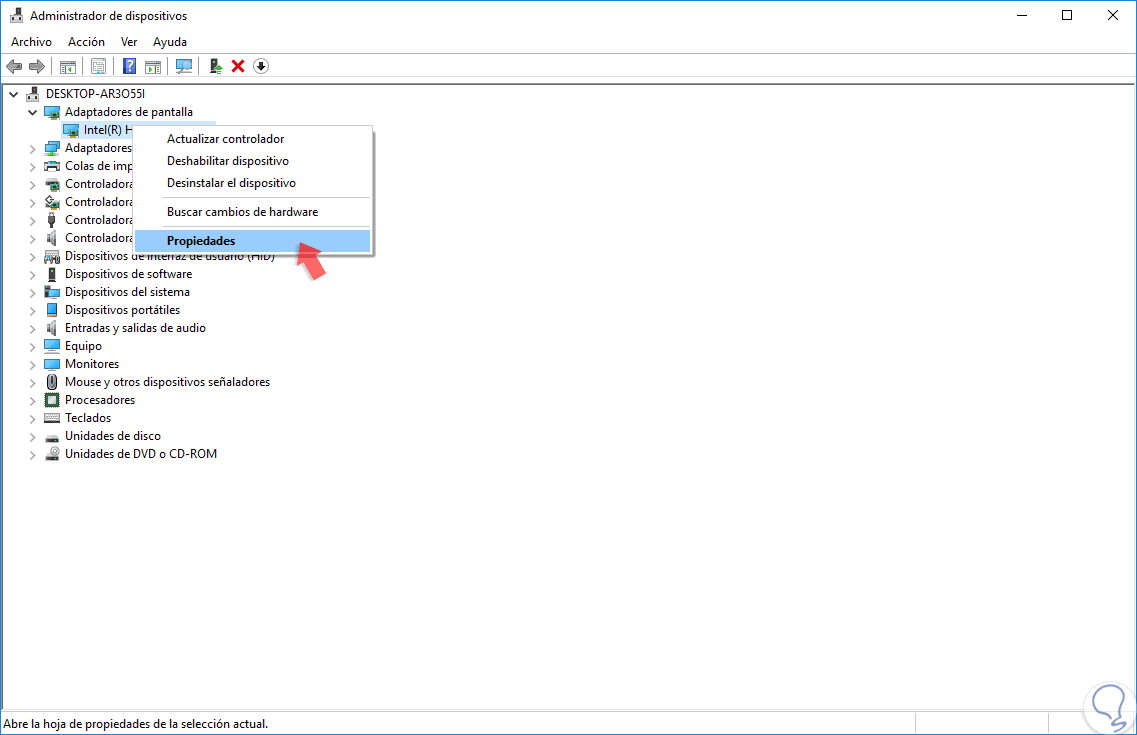Click the Dispositivos portátiles icon
Image resolution: width=1137 pixels, height=735 pixels.
coord(51,310)
